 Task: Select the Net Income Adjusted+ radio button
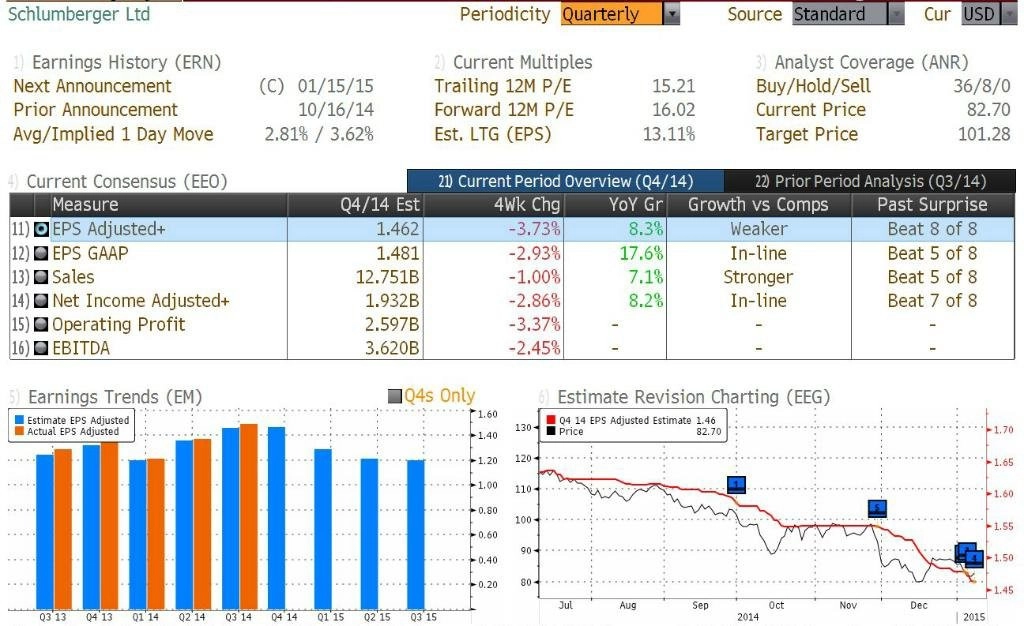point(41,301)
